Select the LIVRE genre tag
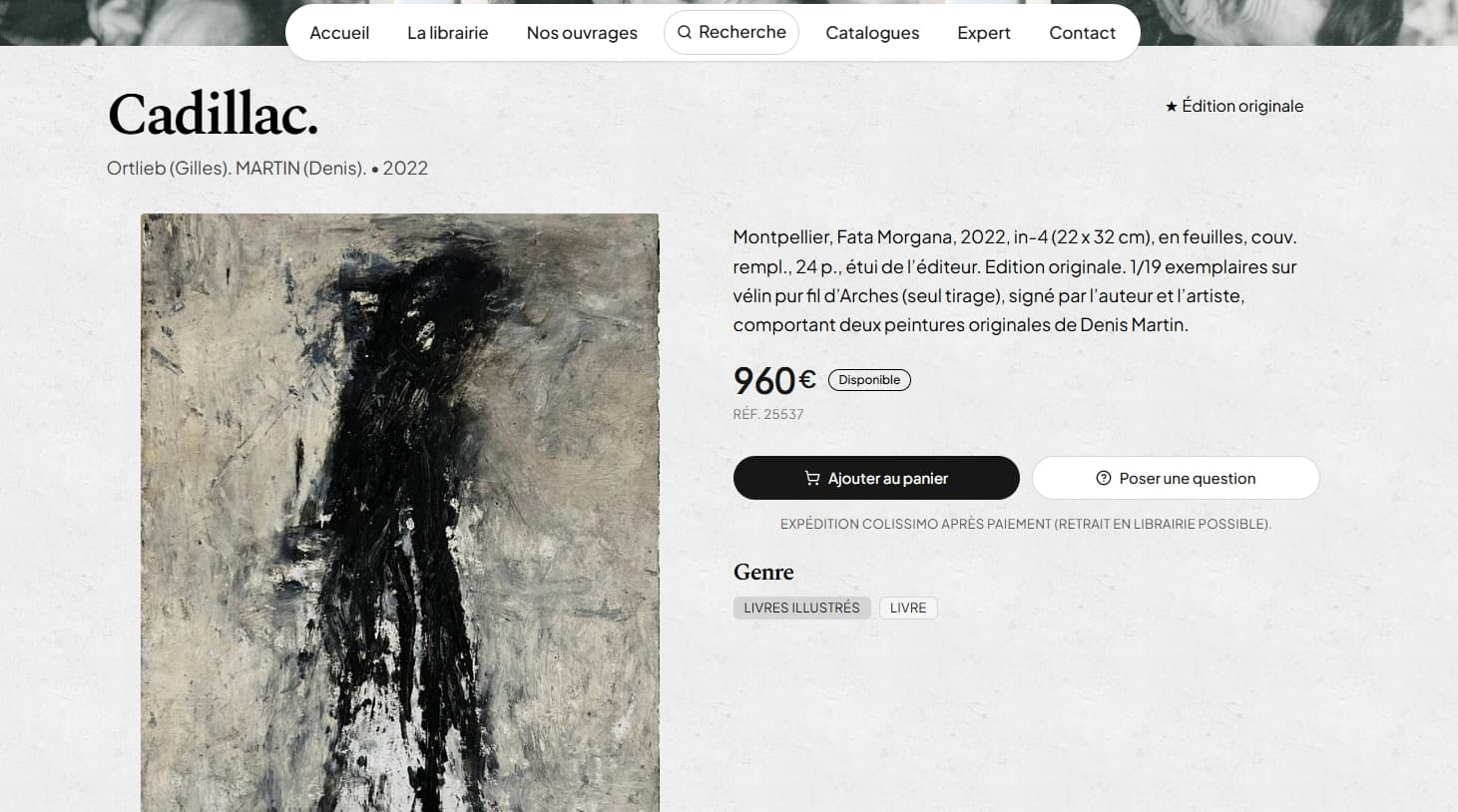This screenshot has height=812, width=1458. [x=908, y=608]
